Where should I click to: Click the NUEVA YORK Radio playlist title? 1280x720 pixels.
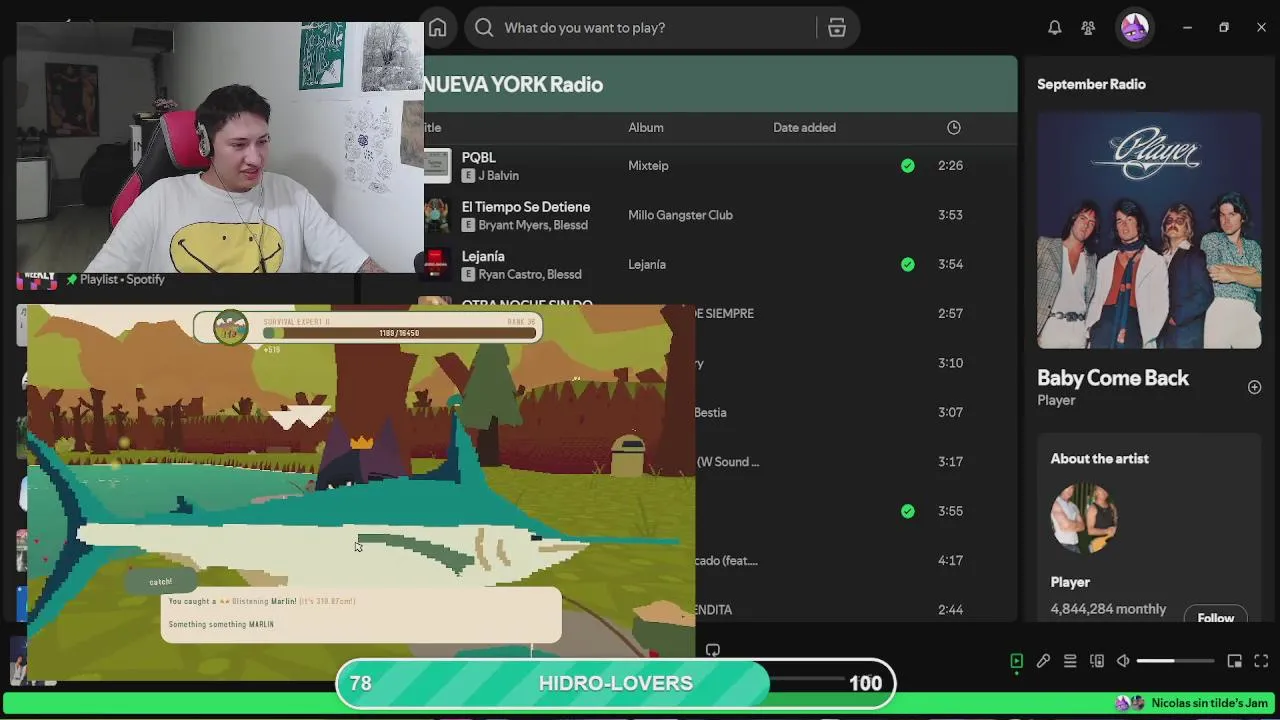(x=513, y=84)
